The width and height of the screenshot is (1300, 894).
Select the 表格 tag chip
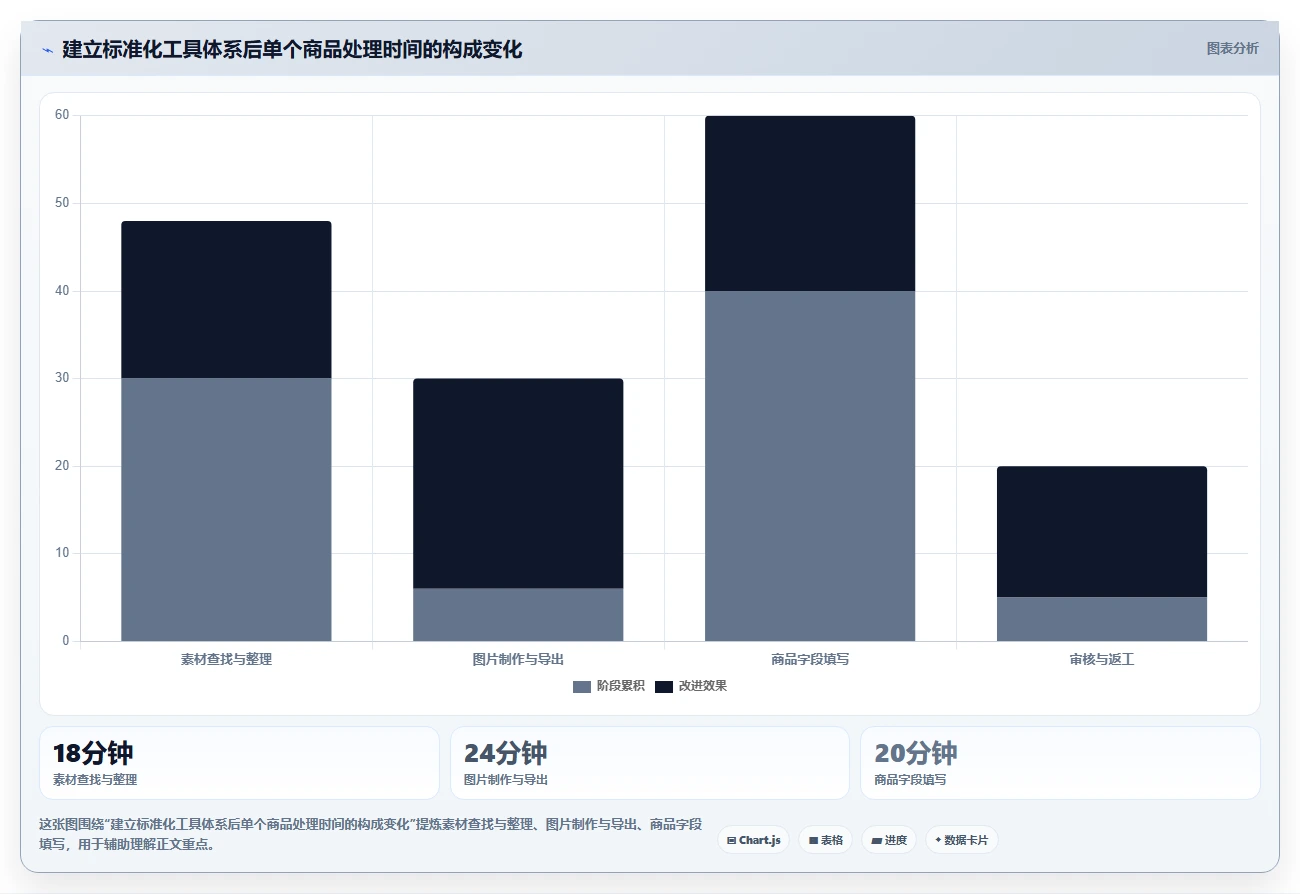(825, 840)
